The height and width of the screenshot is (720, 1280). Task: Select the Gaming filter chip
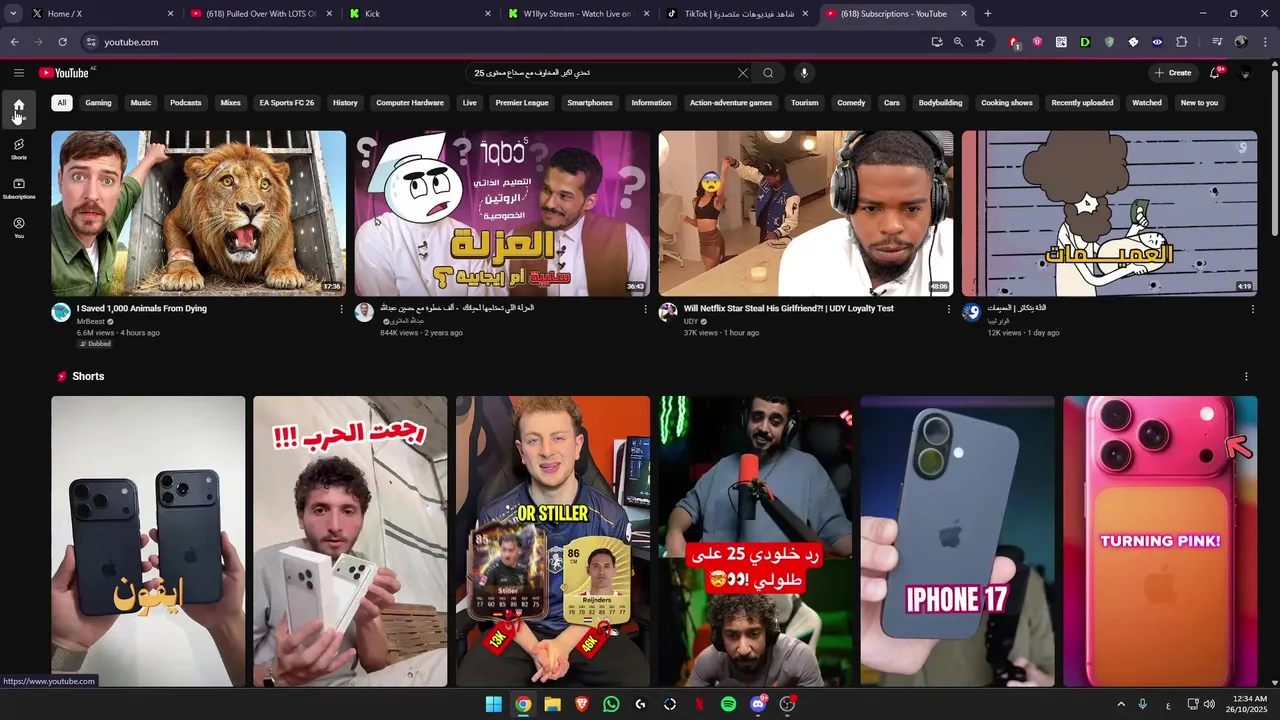[98, 103]
